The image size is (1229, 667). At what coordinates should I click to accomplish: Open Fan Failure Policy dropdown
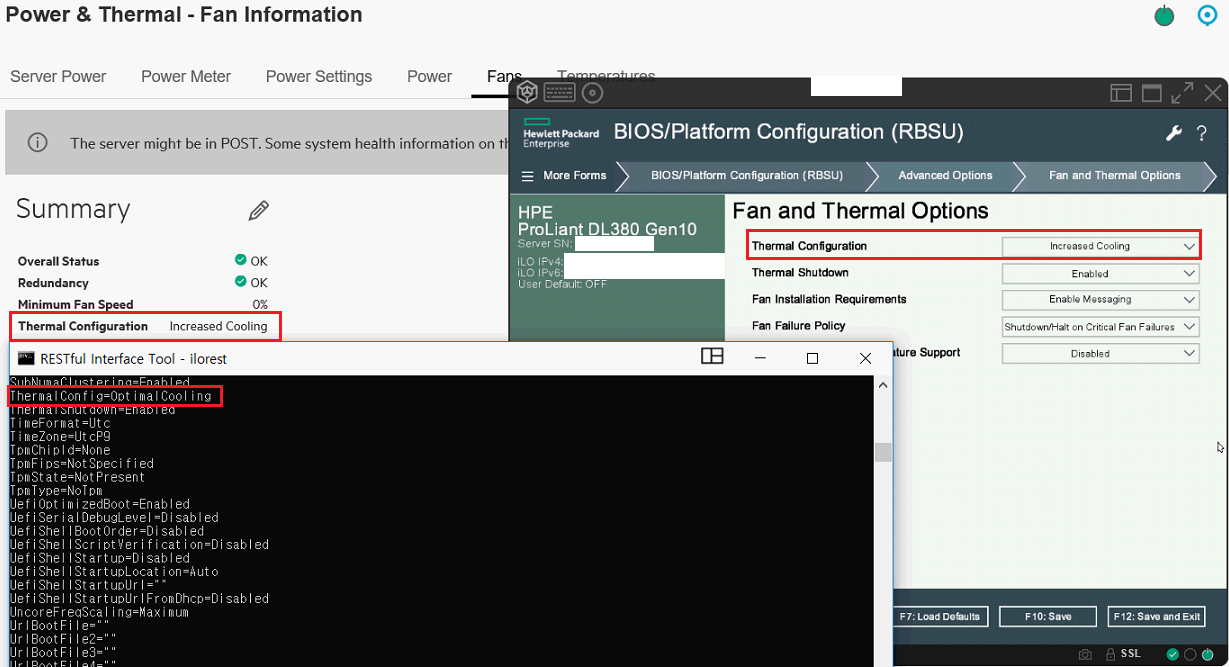[1100, 326]
